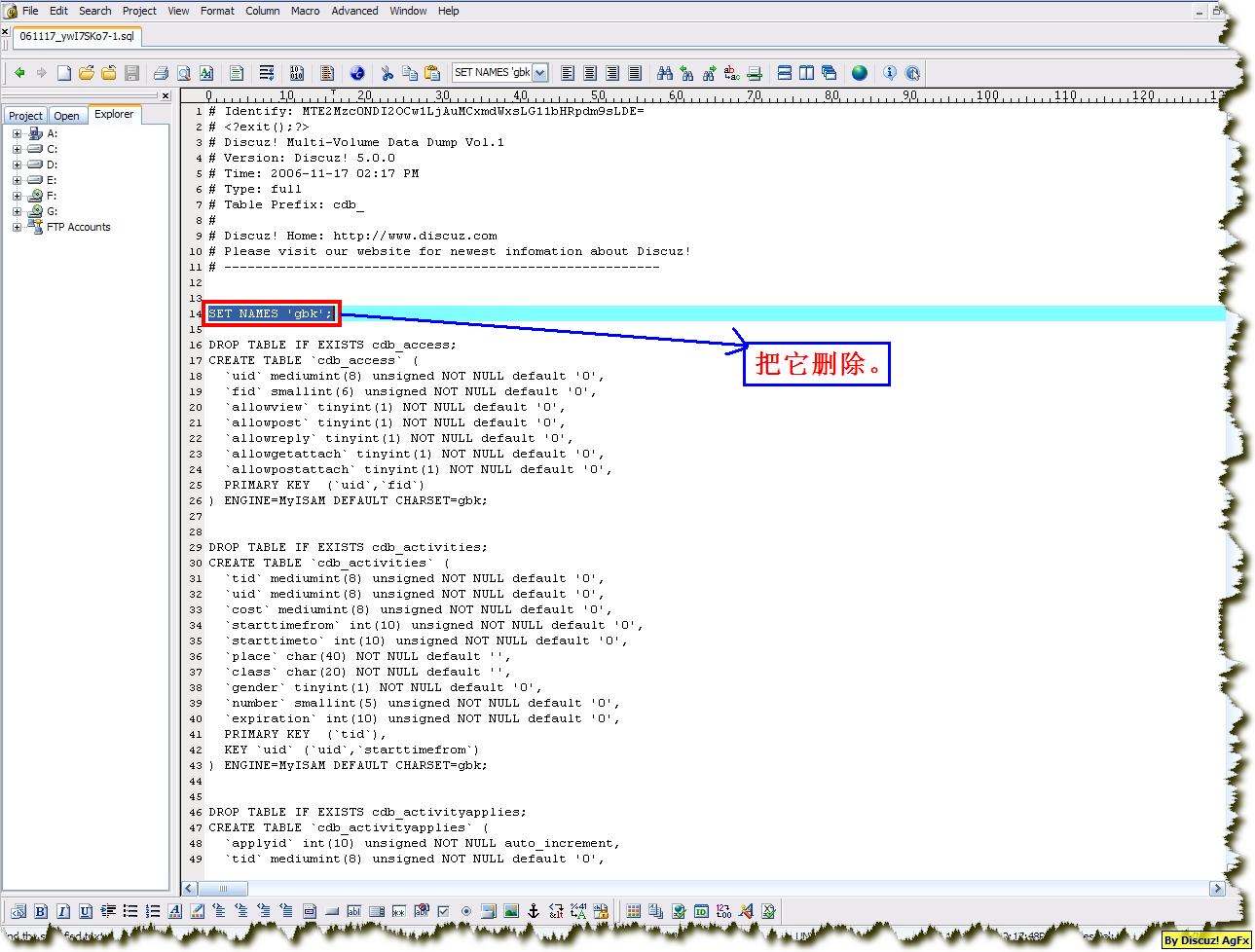Open Replace (ab→ac) icon
Screen dimensions: 1255x952
point(732,73)
